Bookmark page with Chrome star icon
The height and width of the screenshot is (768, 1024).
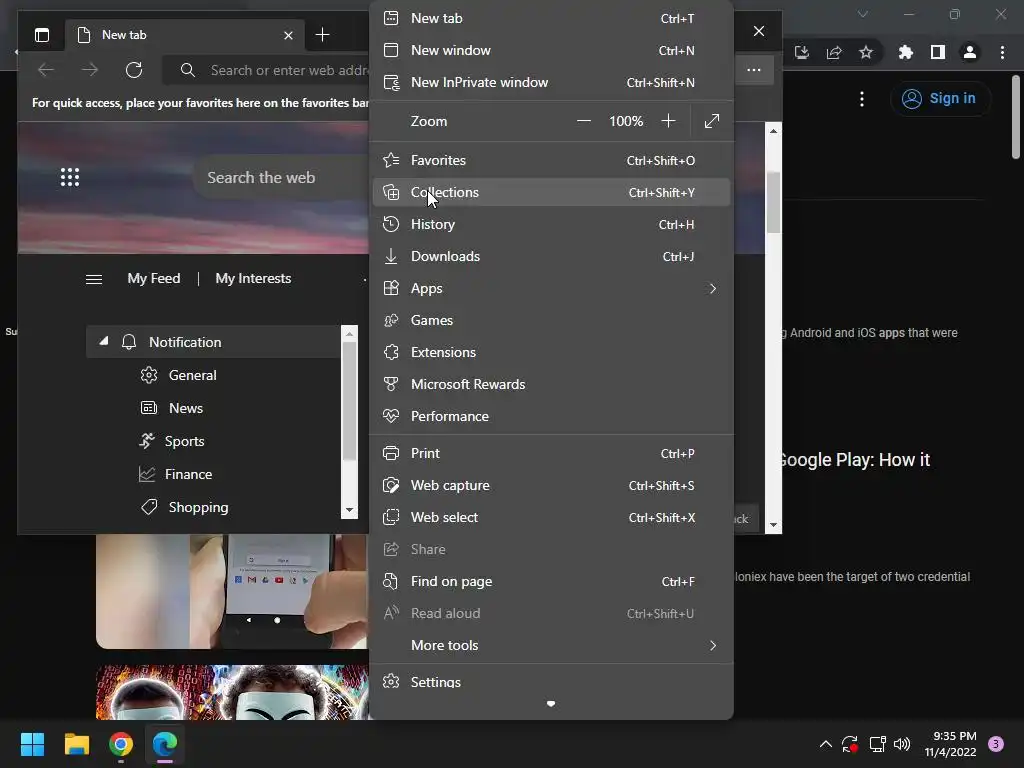pyautogui.click(x=866, y=52)
